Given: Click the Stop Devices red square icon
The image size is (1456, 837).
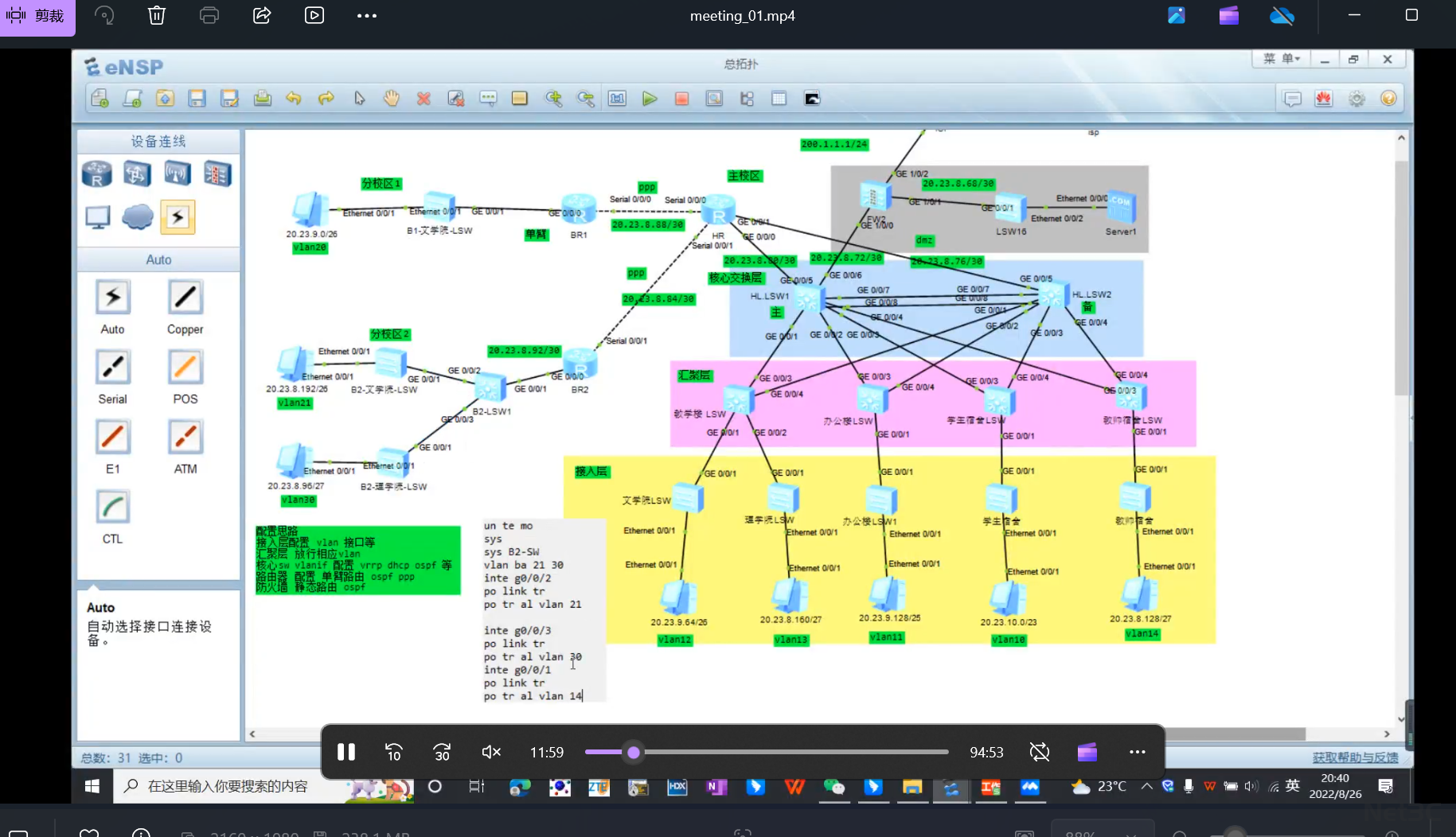Looking at the screenshot, I should click(681, 99).
